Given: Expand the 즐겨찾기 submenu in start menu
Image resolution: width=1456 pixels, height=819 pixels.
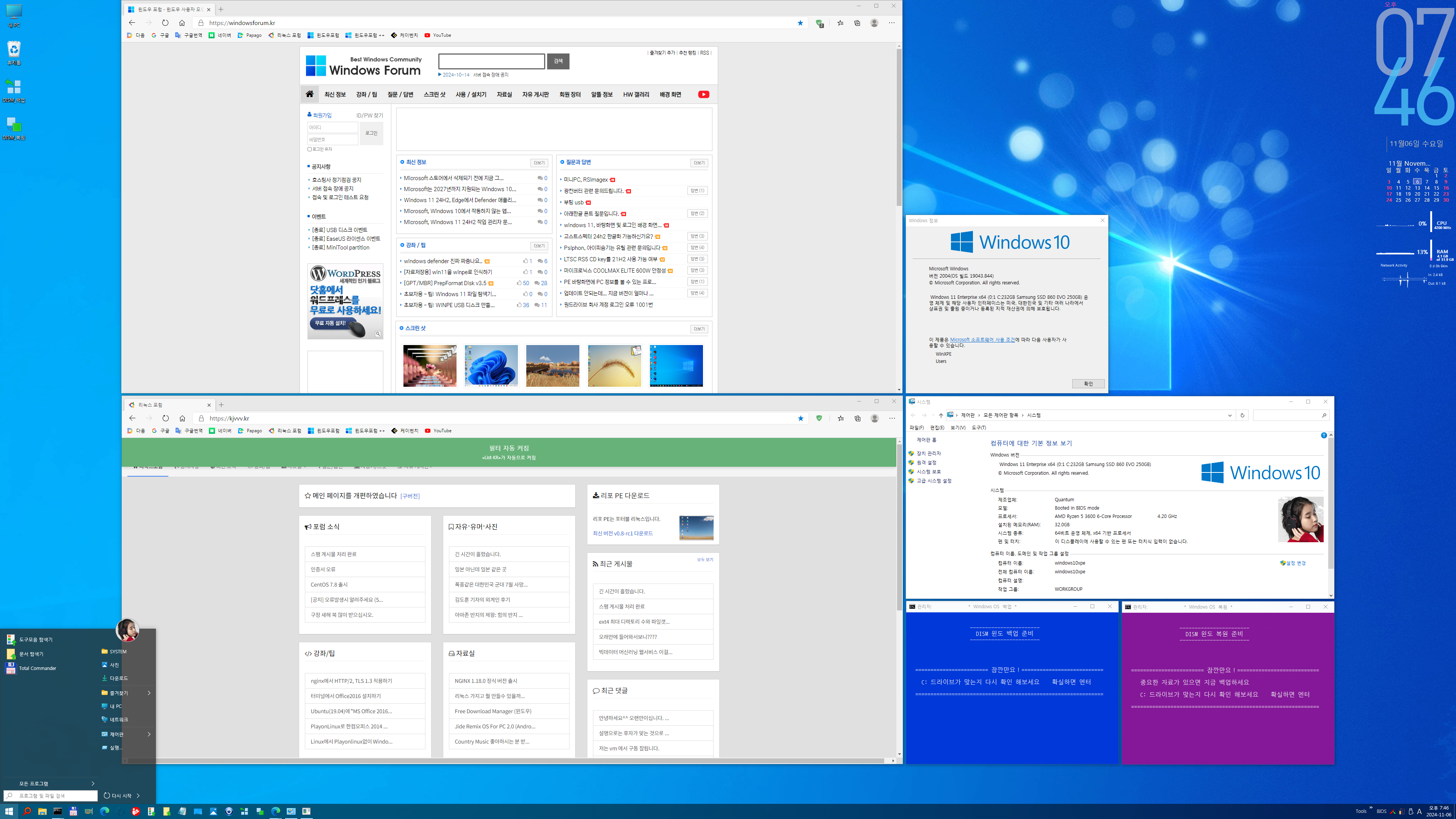Looking at the screenshot, I should click(149, 693).
